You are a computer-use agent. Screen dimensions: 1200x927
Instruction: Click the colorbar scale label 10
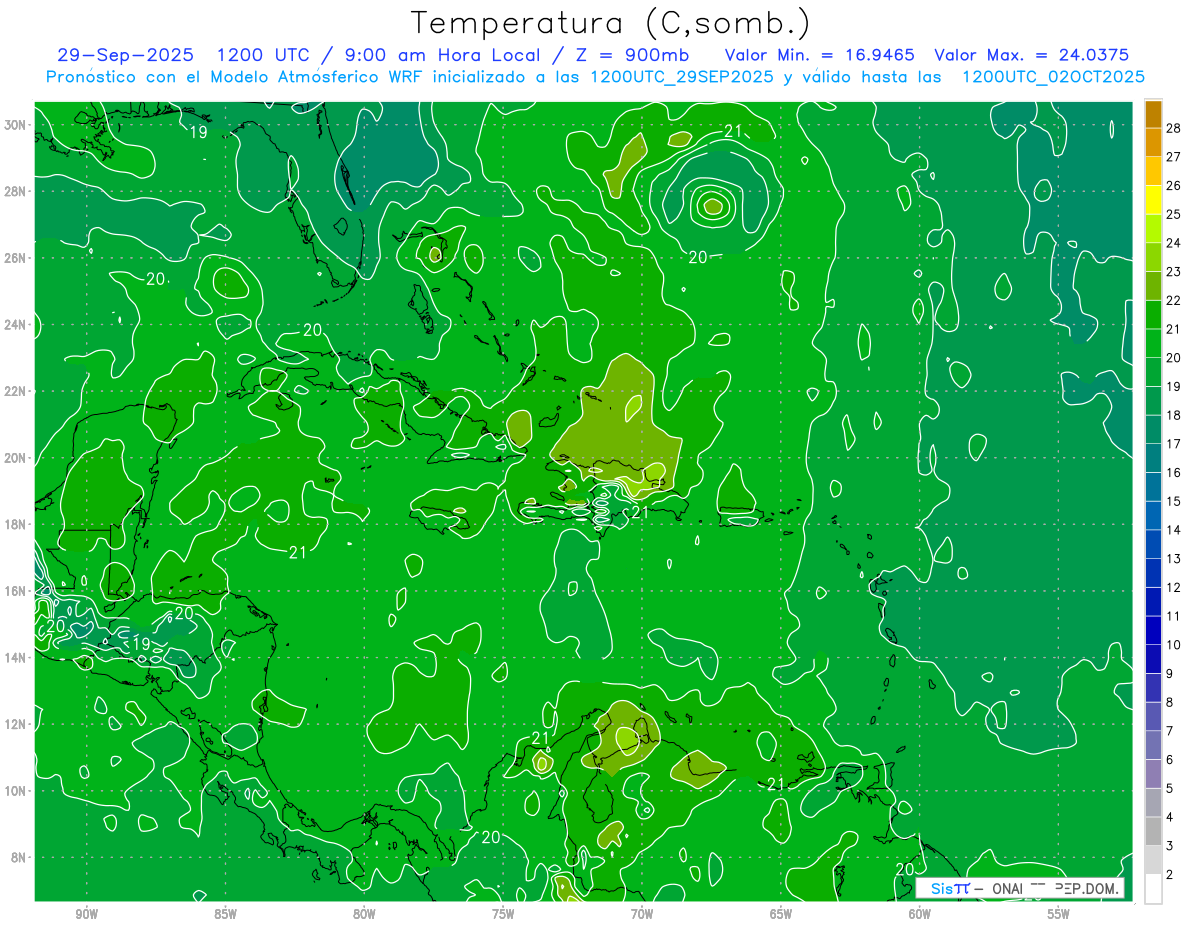click(x=1174, y=645)
